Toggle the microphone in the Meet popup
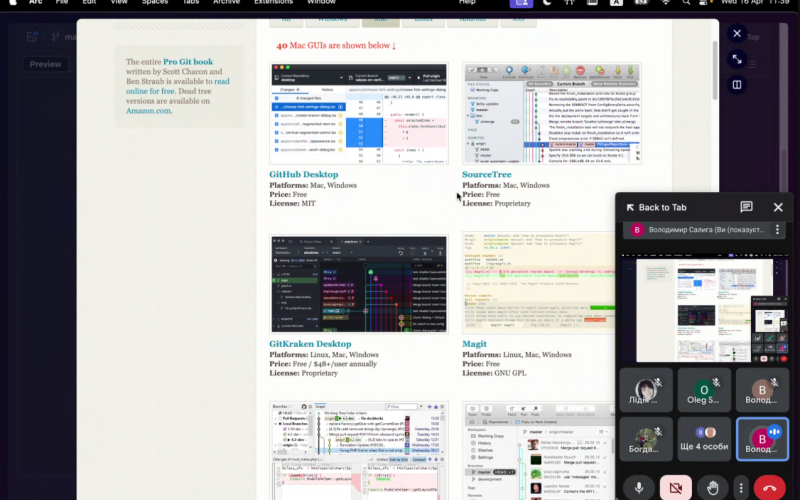800x500 pixels. click(x=639, y=488)
